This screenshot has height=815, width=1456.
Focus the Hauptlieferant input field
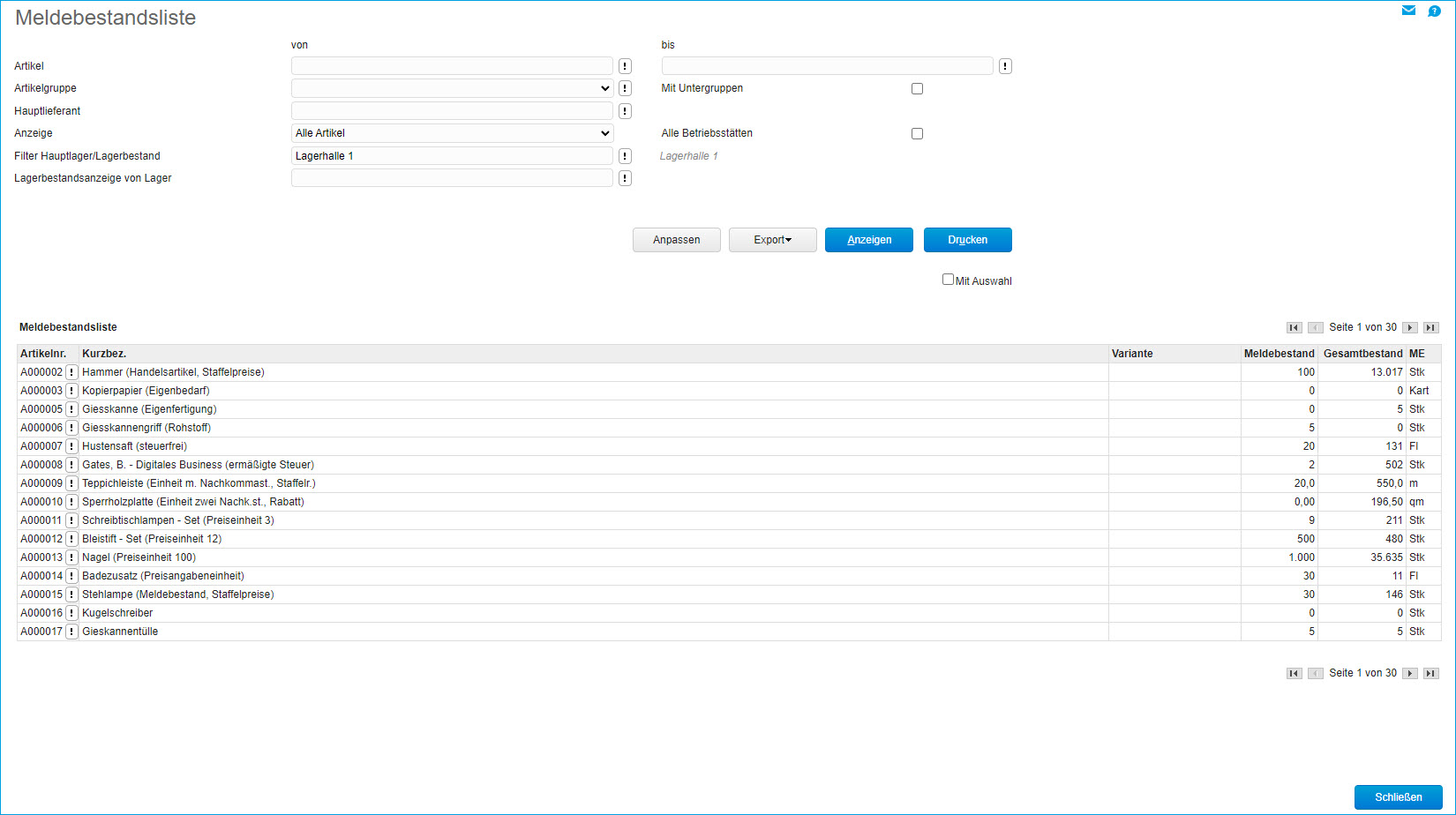pos(452,111)
